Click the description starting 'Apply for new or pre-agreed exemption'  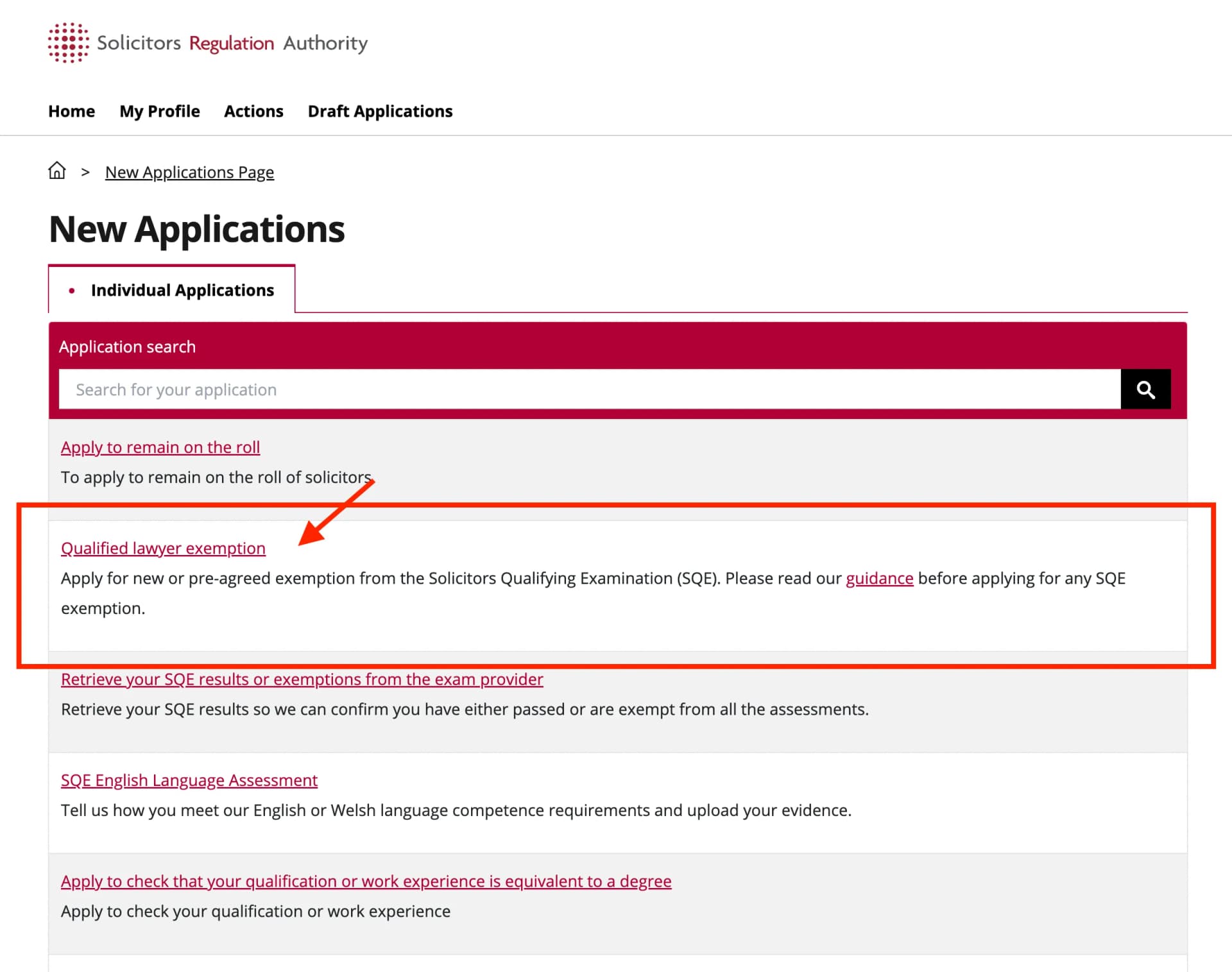pos(593,593)
